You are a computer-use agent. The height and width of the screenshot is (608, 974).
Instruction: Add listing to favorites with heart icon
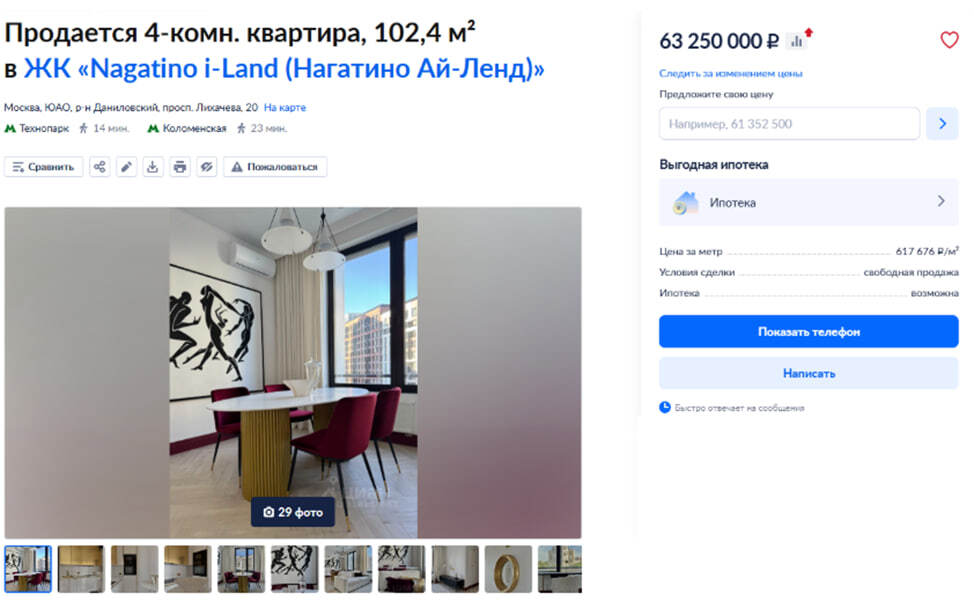click(949, 40)
